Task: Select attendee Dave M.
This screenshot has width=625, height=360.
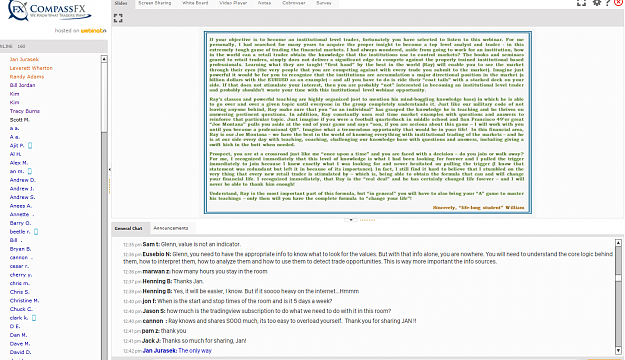Action: coord(19,344)
